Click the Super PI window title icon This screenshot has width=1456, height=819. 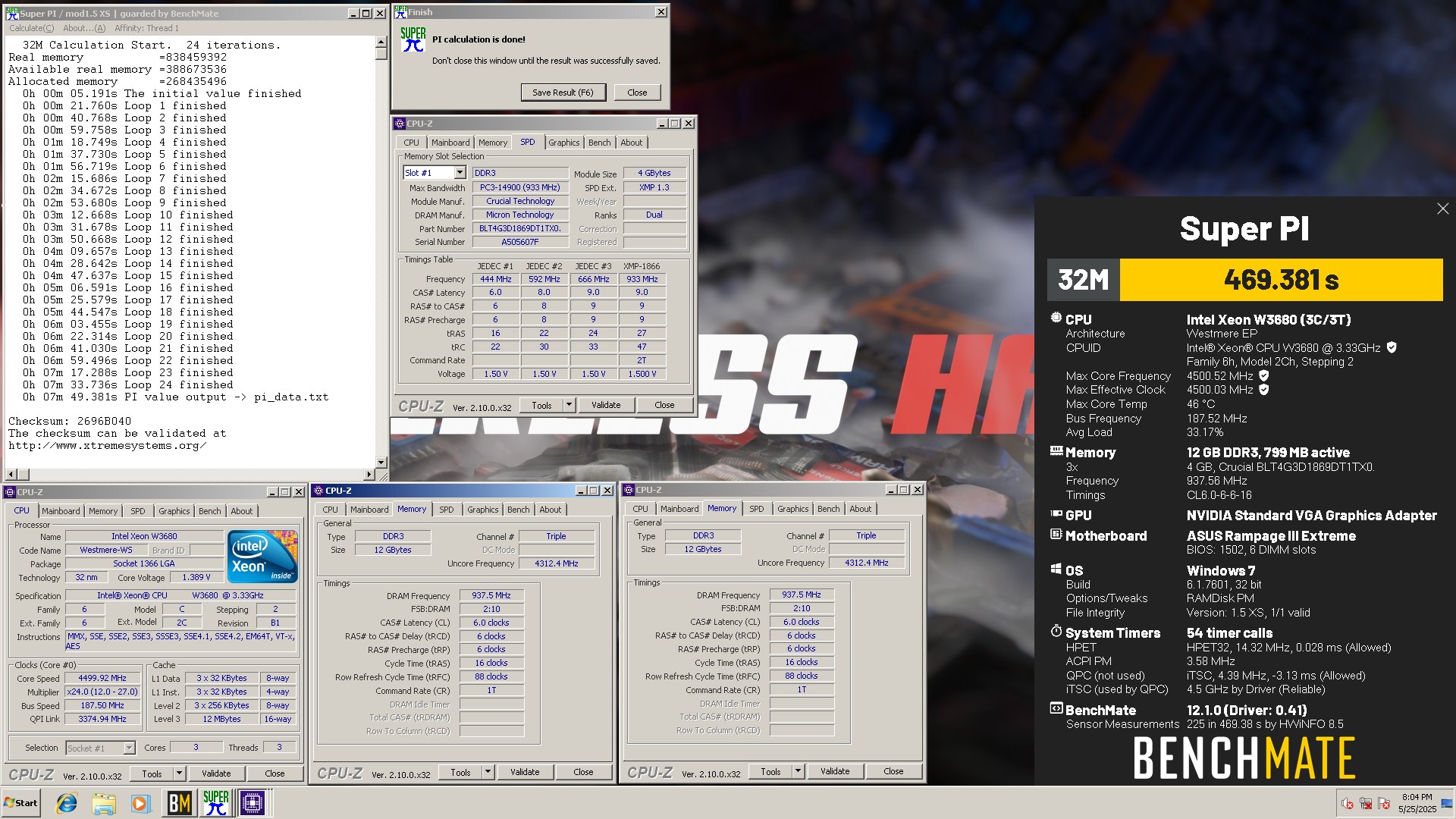click(11, 13)
